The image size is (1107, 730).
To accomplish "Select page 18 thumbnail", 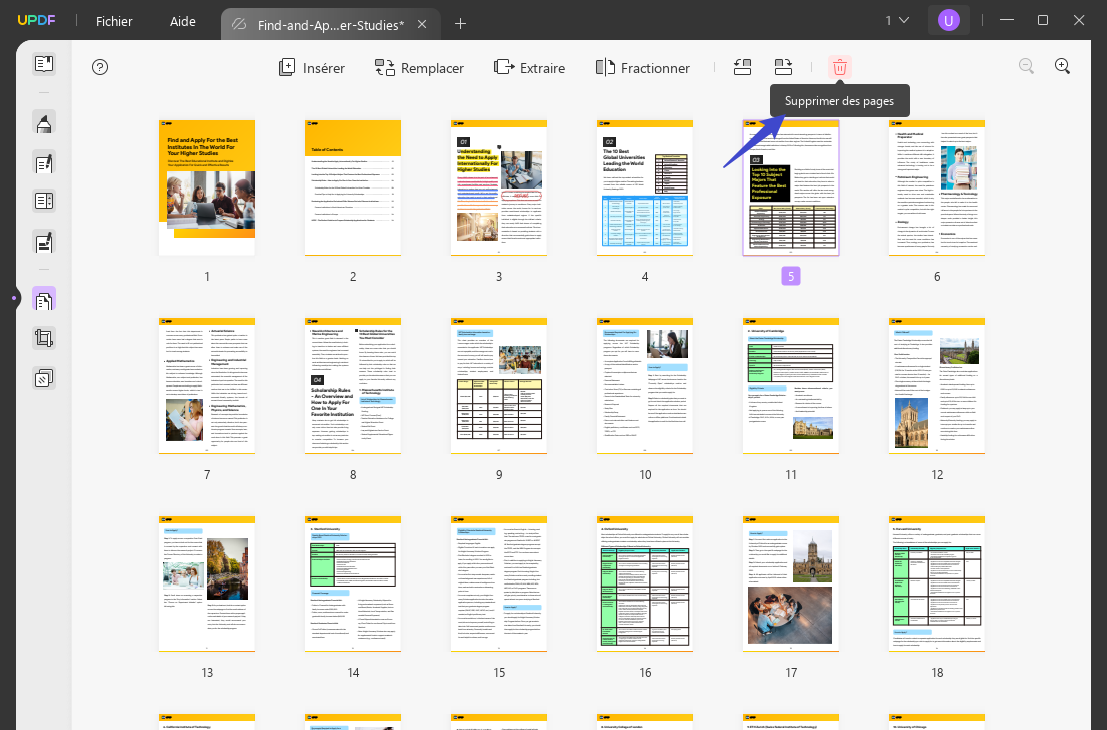I will (x=937, y=584).
